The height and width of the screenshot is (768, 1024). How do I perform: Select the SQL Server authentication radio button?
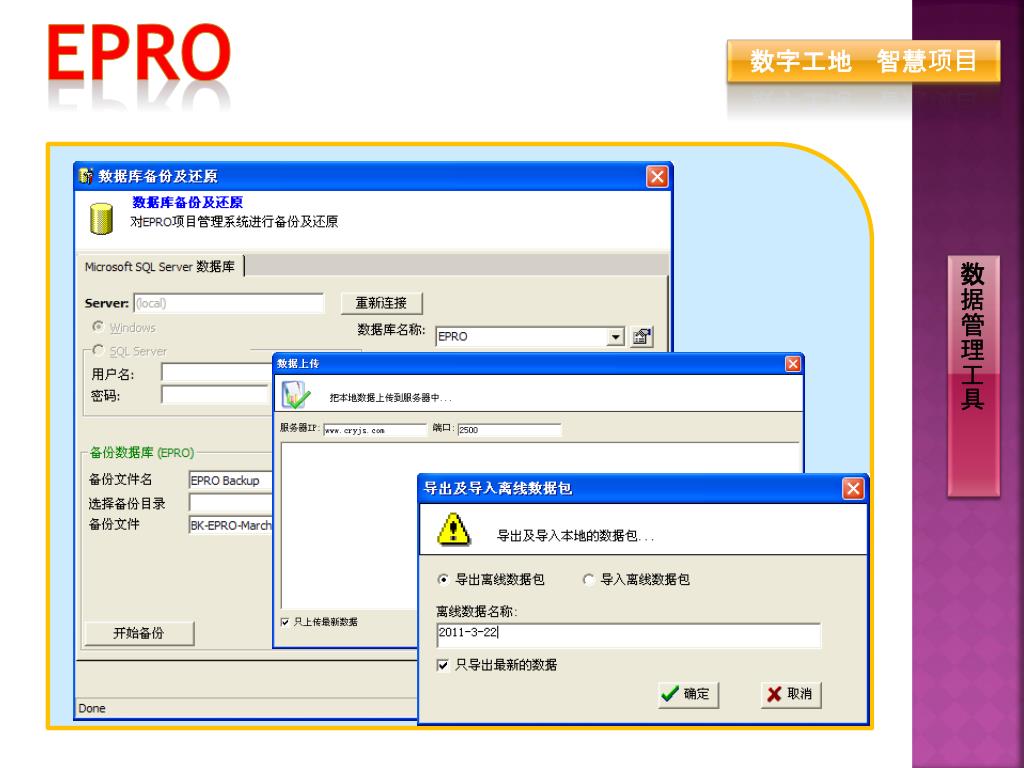[98, 350]
